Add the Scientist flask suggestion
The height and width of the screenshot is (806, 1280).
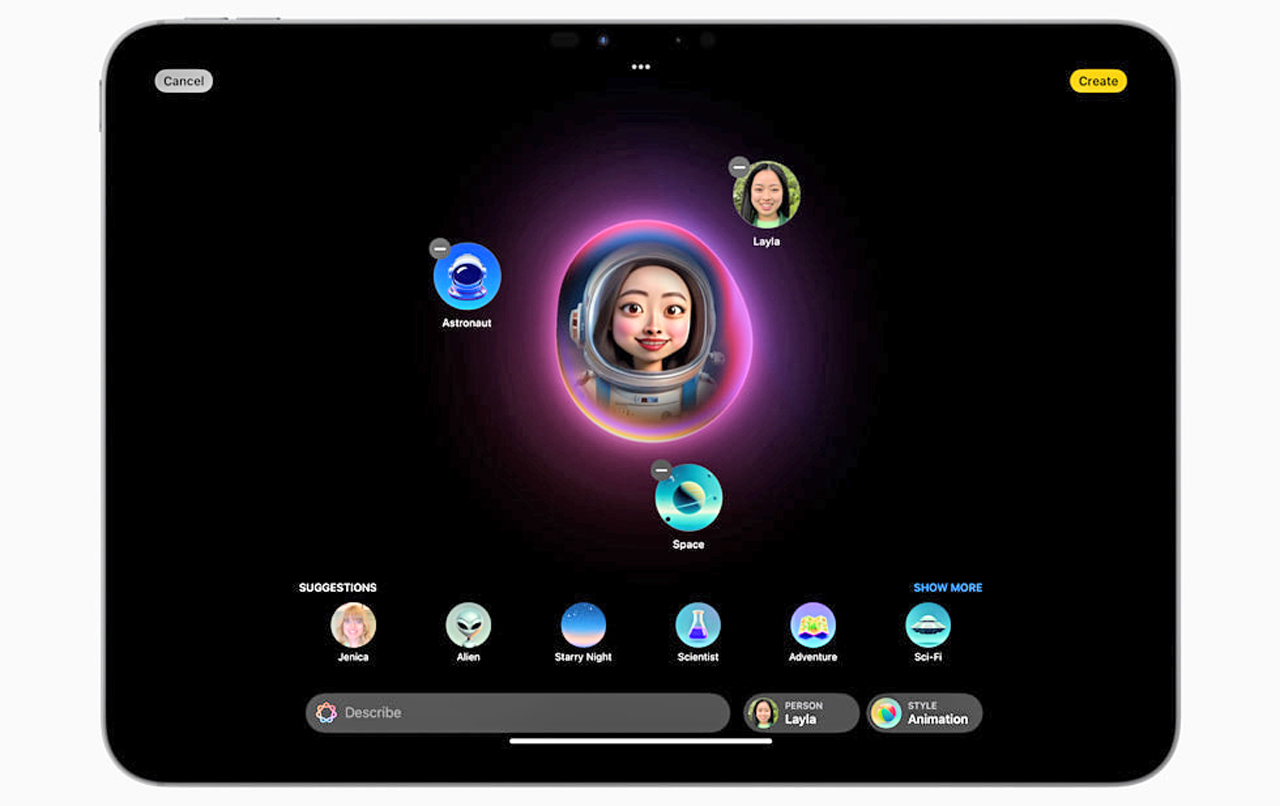pyautogui.click(x=698, y=625)
